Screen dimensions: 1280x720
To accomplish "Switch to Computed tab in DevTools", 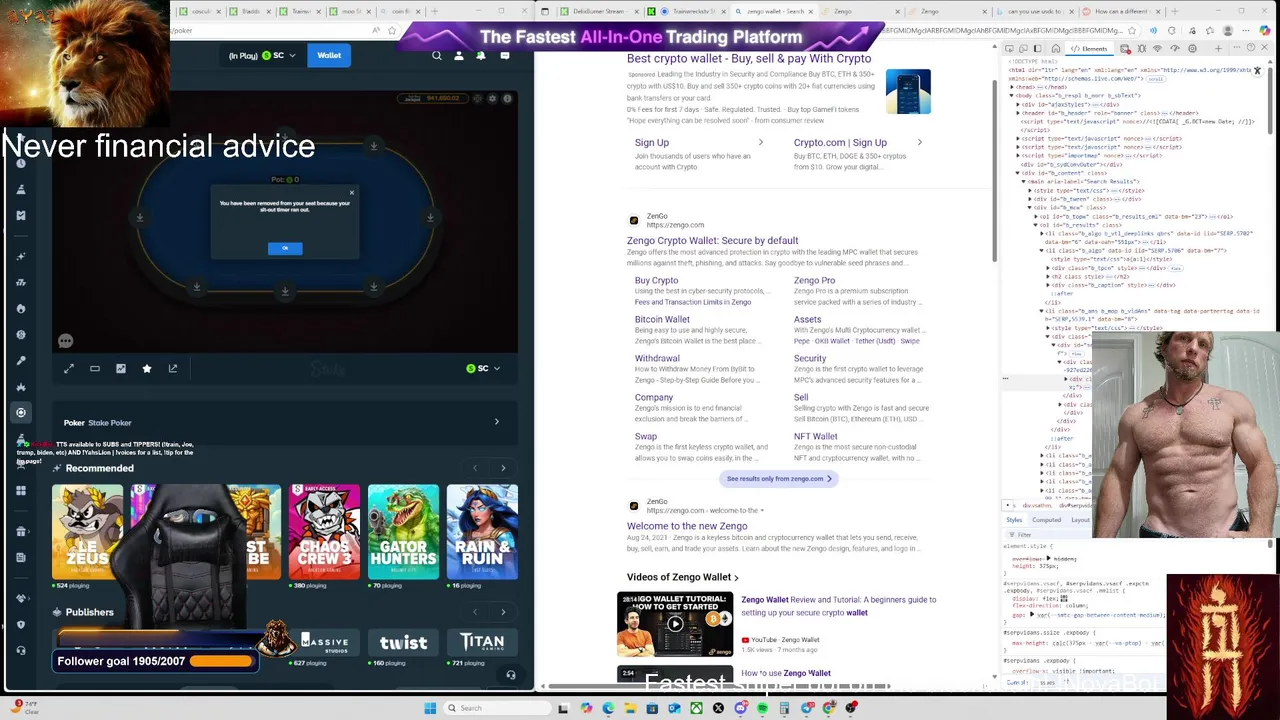I will (x=1046, y=520).
